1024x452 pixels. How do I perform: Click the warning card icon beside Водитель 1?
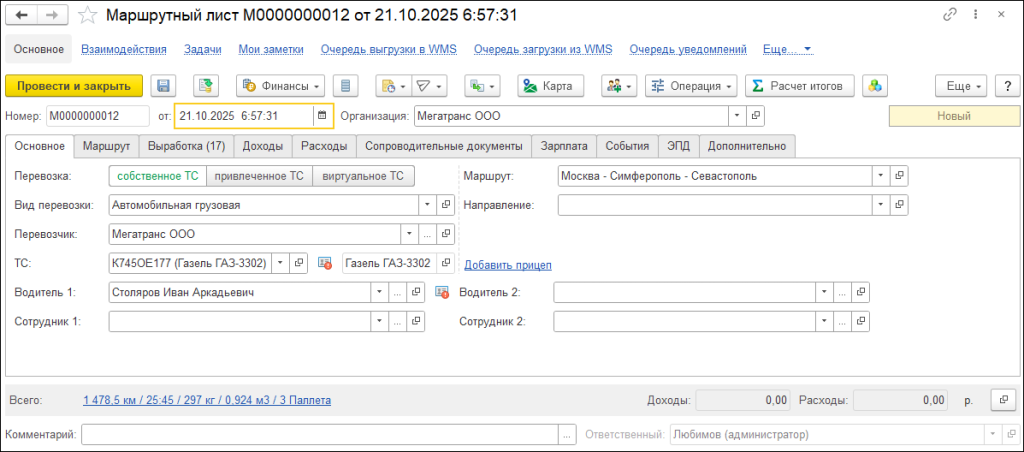(443, 293)
